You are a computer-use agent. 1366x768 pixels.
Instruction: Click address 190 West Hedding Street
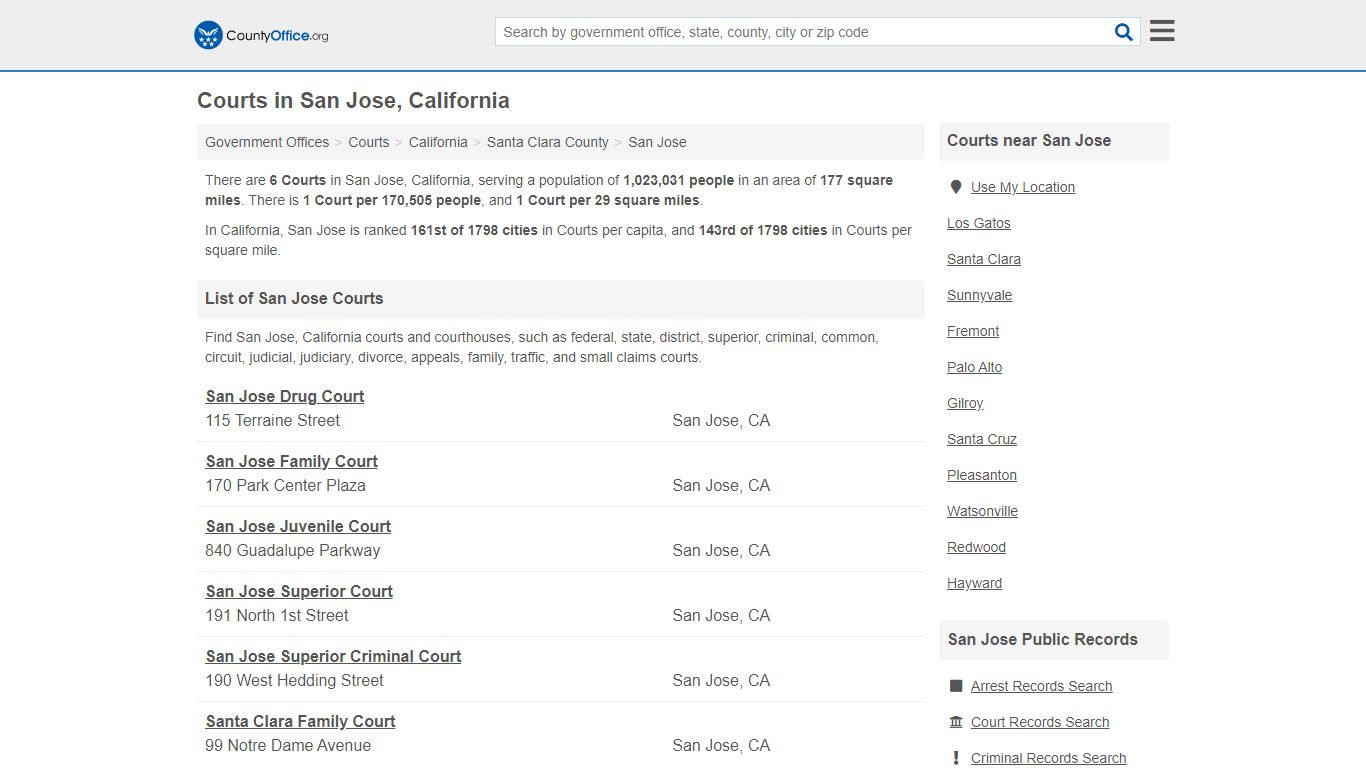[295, 680]
